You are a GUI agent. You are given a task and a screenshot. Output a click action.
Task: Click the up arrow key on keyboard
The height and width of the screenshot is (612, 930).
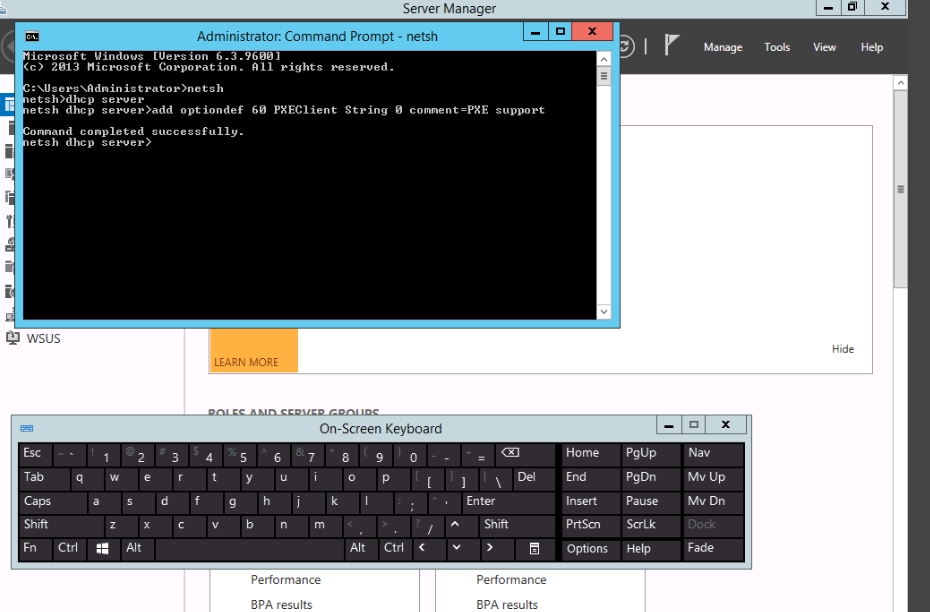(460, 525)
